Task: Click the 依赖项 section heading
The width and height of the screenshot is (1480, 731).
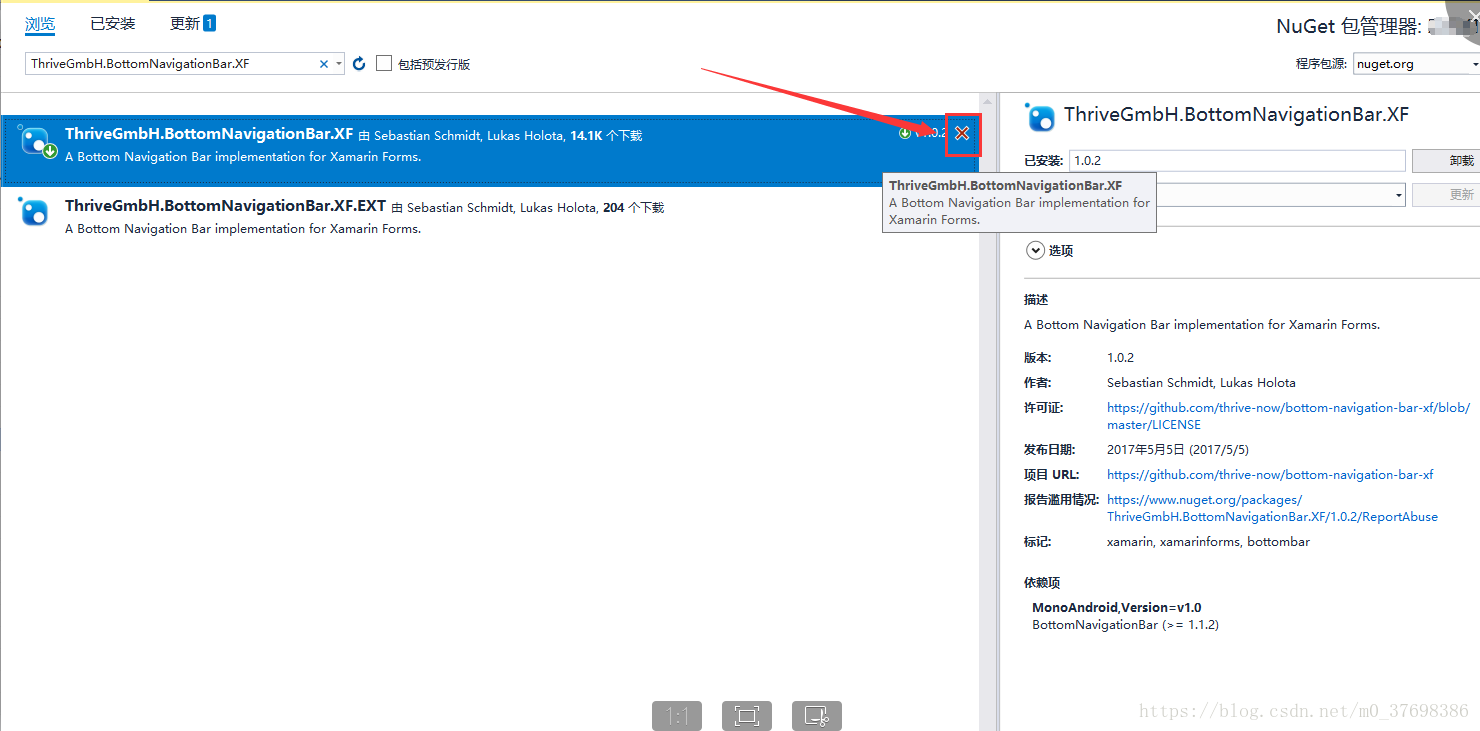Action: click(x=1042, y=583)
